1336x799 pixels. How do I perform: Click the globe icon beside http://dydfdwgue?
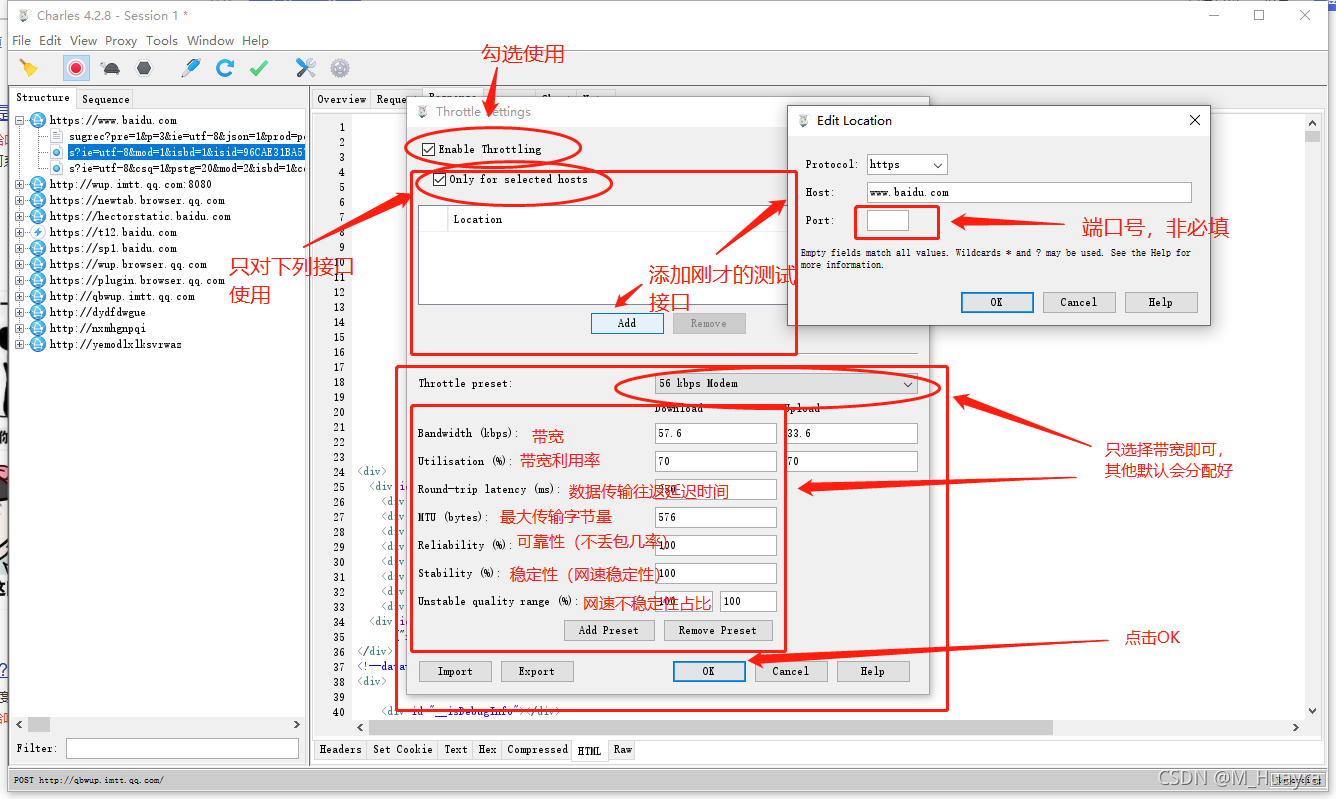tap(38, 312)
